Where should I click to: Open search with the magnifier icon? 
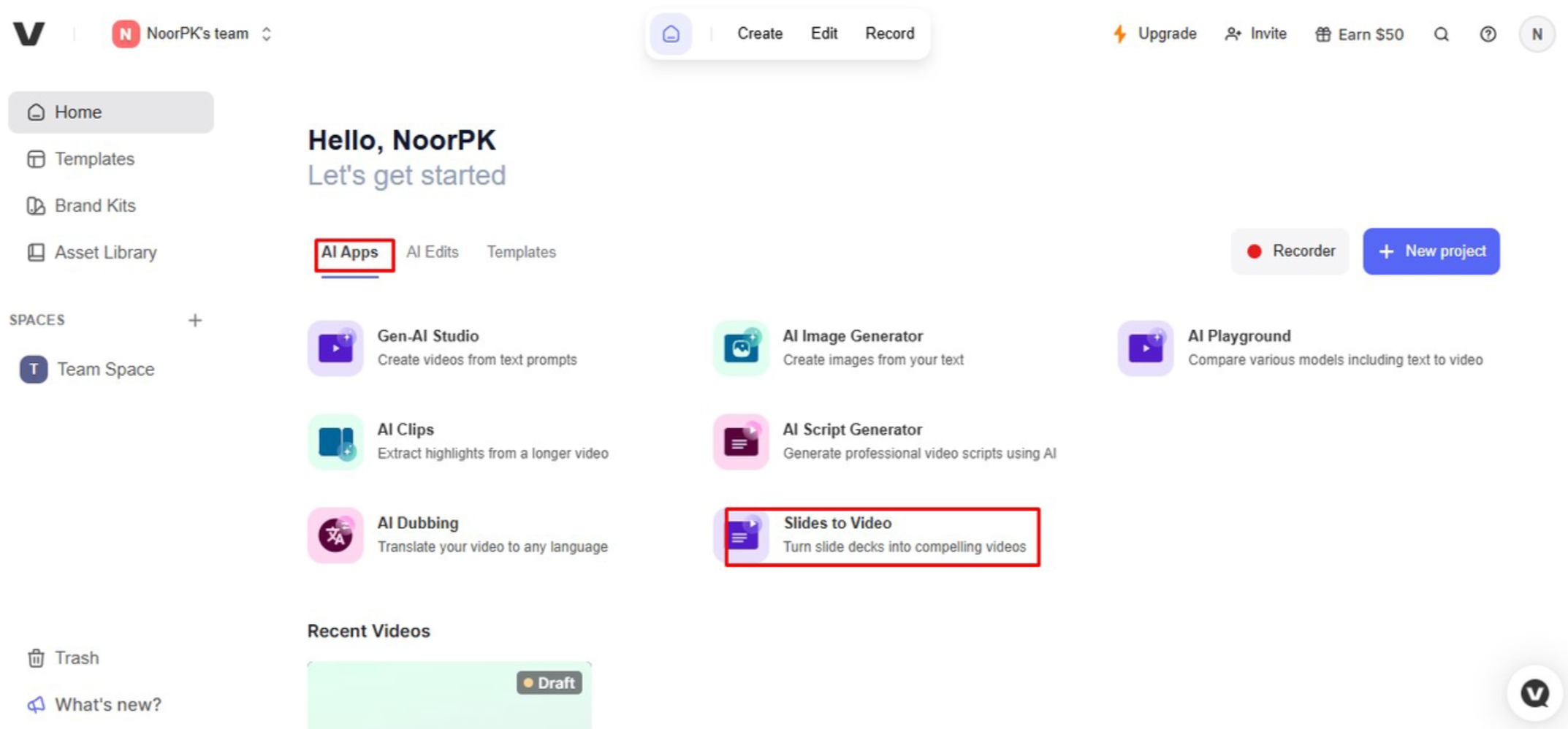(1441, 34)
